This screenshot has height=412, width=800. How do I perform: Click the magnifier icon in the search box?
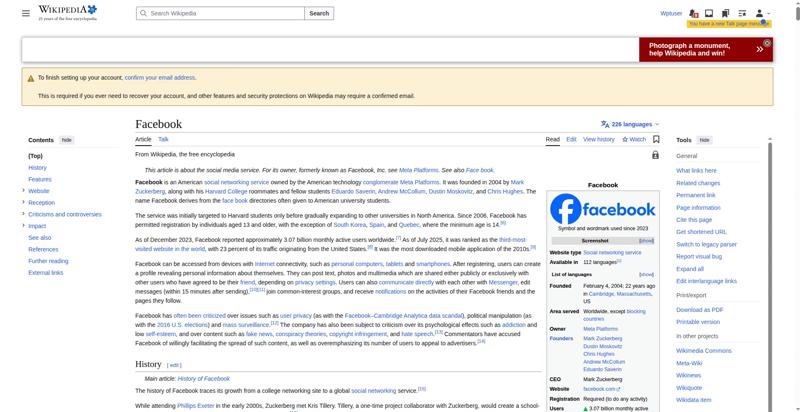[x=143, y=13]
